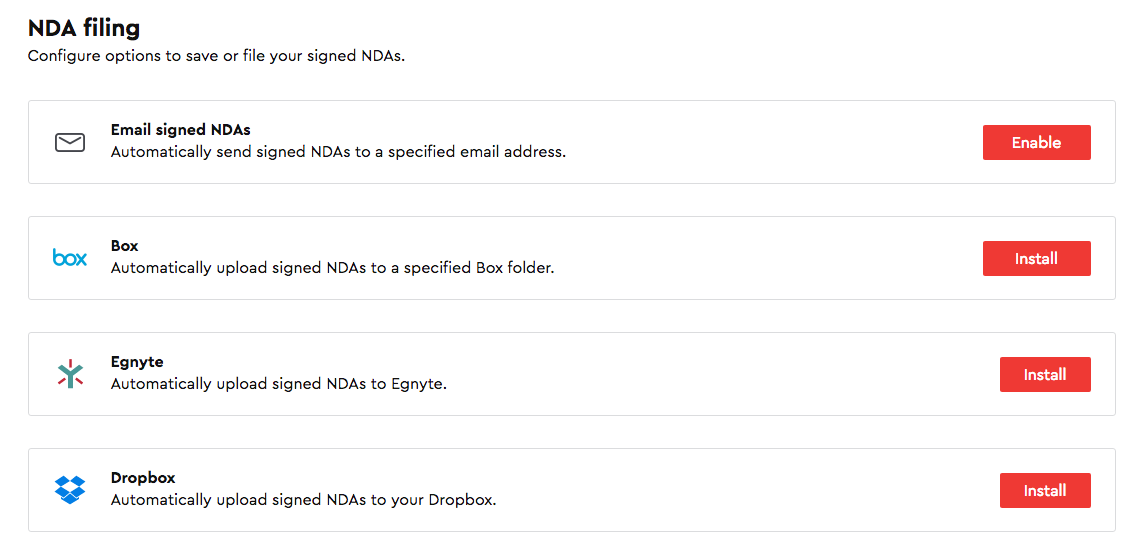Enable emailing of signed NDAs
Image resolution: width=1139 pixels, height=557 pixels.
1036,143
